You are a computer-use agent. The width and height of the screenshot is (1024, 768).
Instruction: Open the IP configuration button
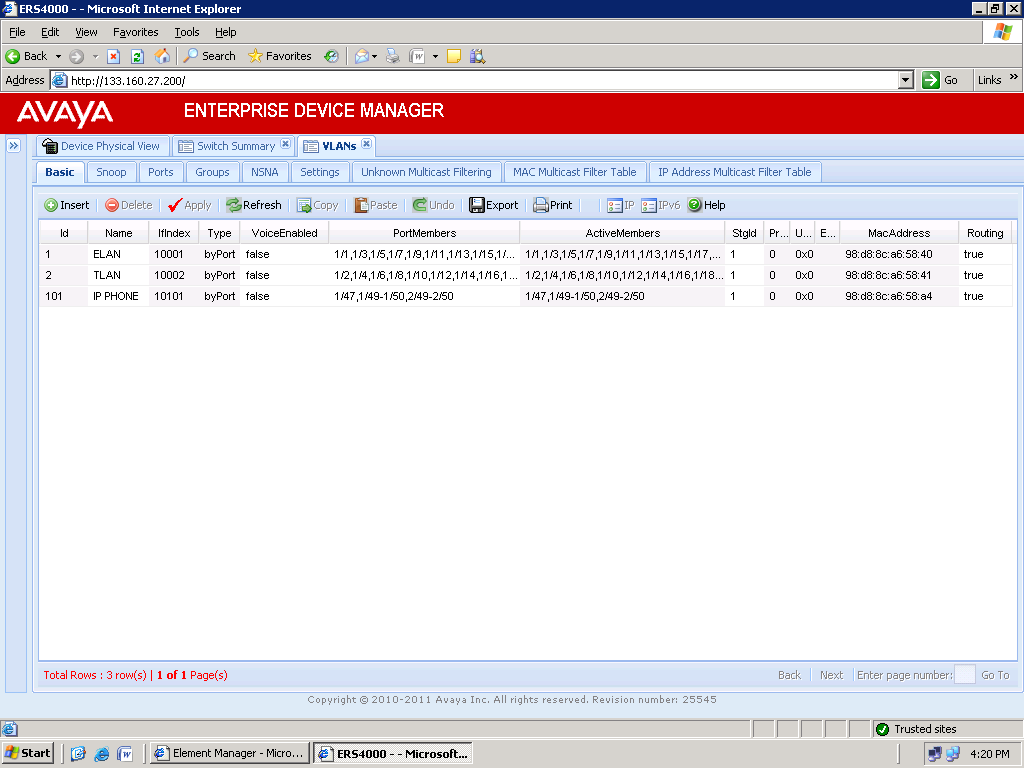(x=620, y=205)
